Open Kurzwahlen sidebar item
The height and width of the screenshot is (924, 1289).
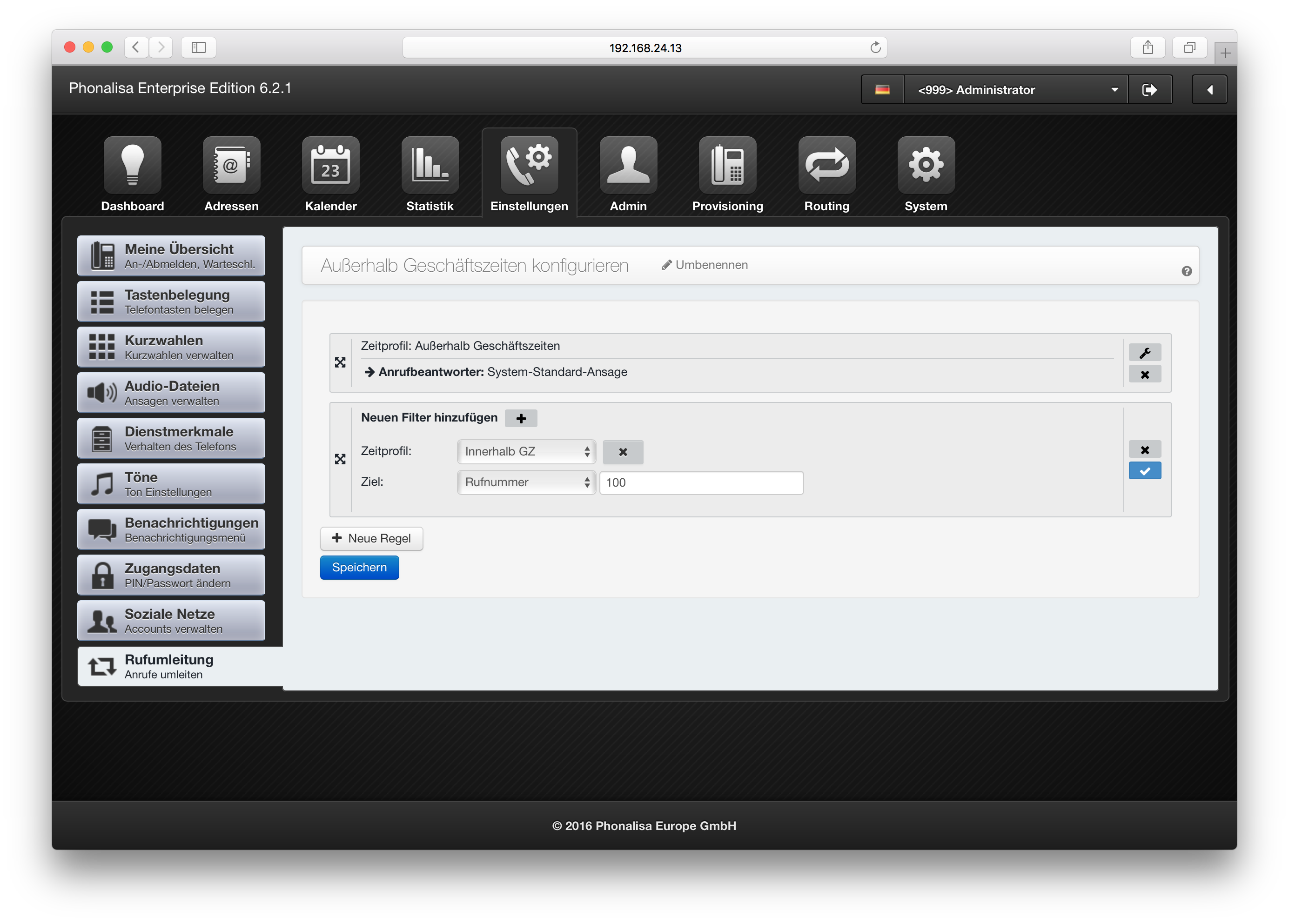171,347
